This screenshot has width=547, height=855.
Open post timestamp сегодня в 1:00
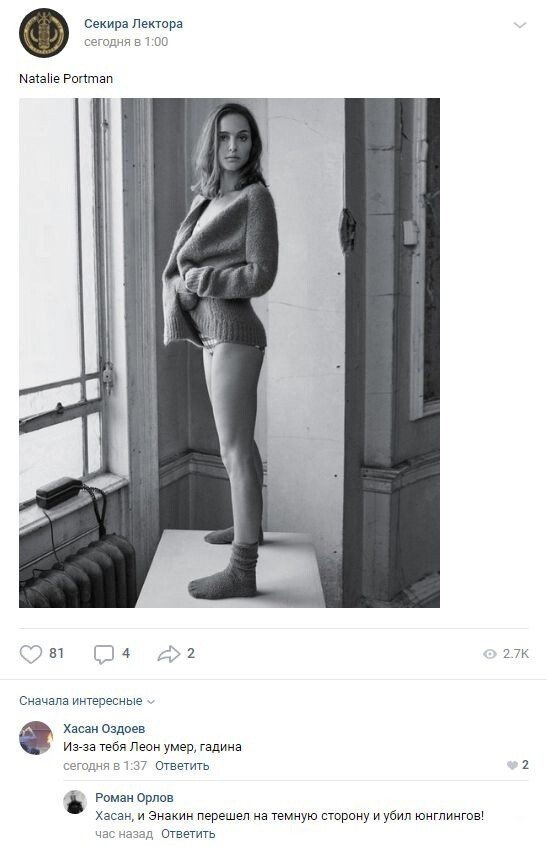tap(126, 42)
